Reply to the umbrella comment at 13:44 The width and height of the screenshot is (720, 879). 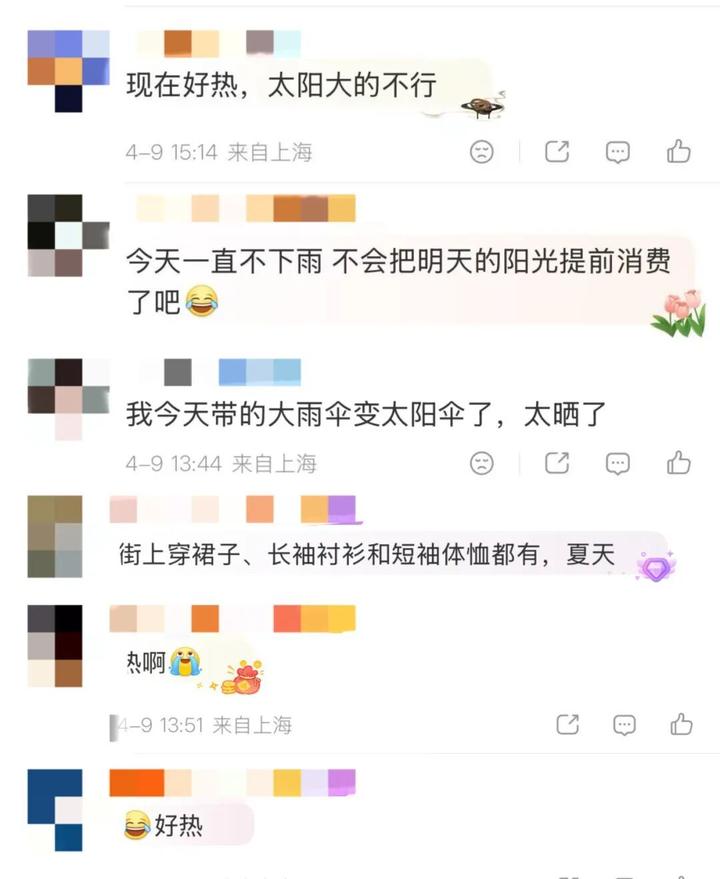(x=617, y=464)
